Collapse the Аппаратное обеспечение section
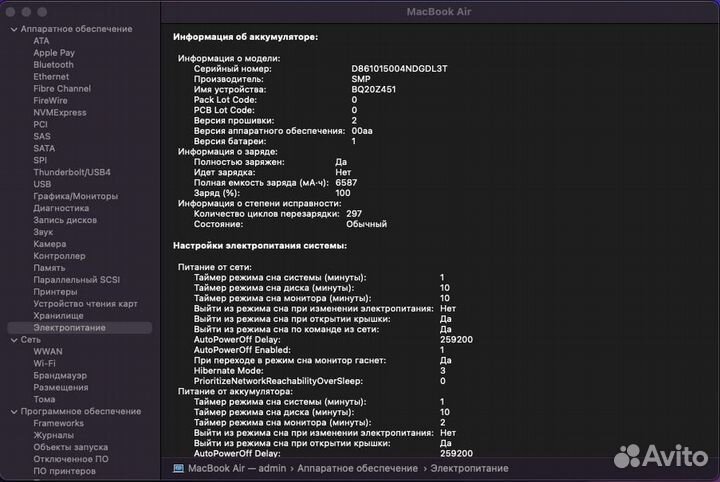The width and height of the screenshot is (720, 482). point(14,29)
